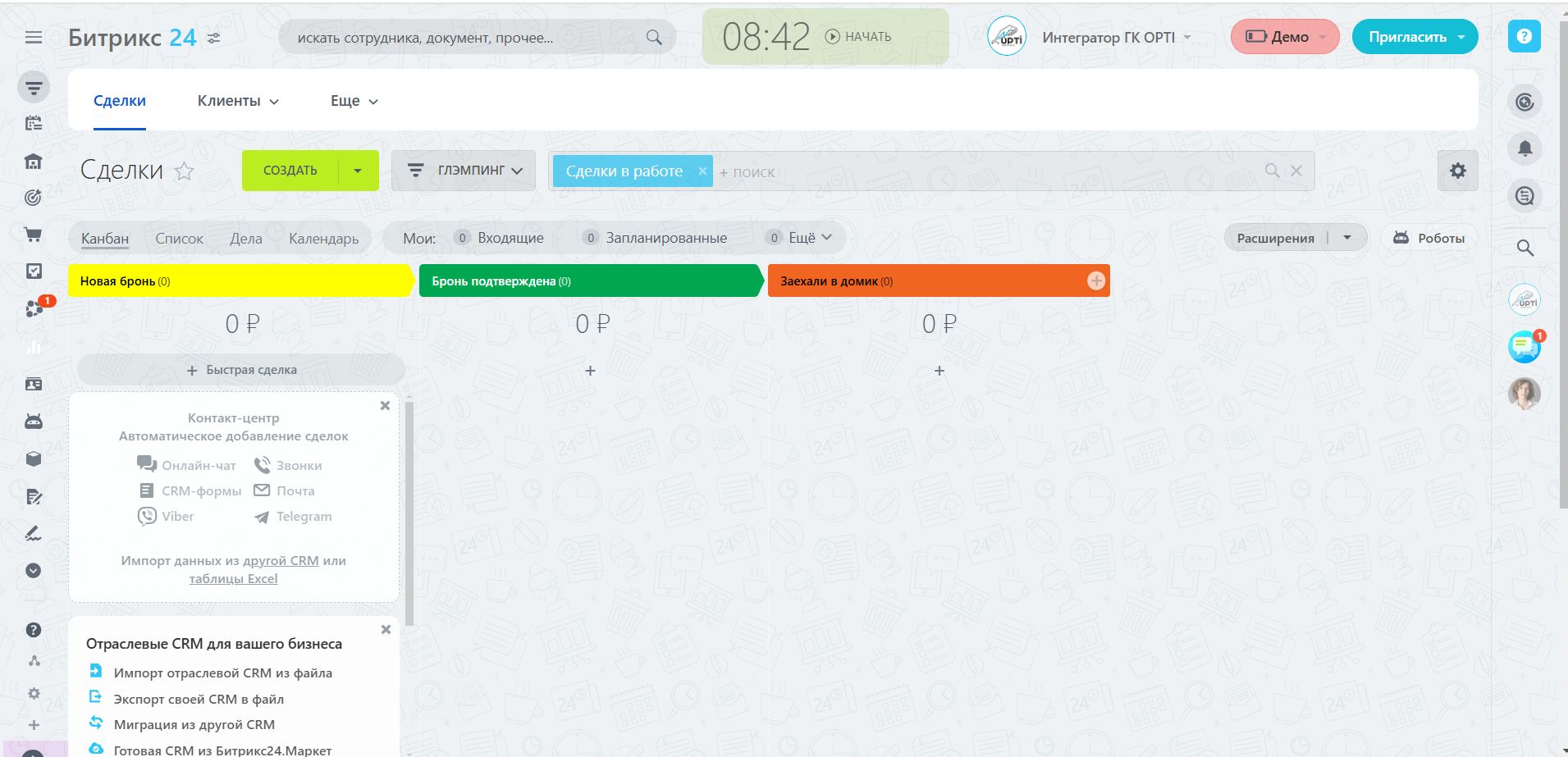Remove the Сделки в работе filter chip
The image size is (1568, 757).
pyautogui.click(x=702, y=171)
